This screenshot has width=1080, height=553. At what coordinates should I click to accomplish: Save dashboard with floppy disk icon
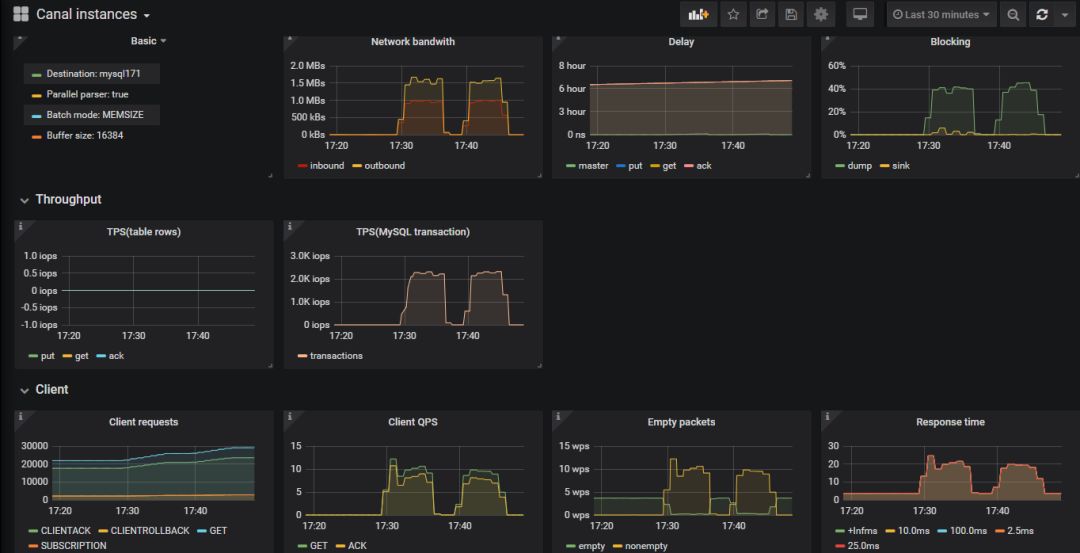(791, 14)
